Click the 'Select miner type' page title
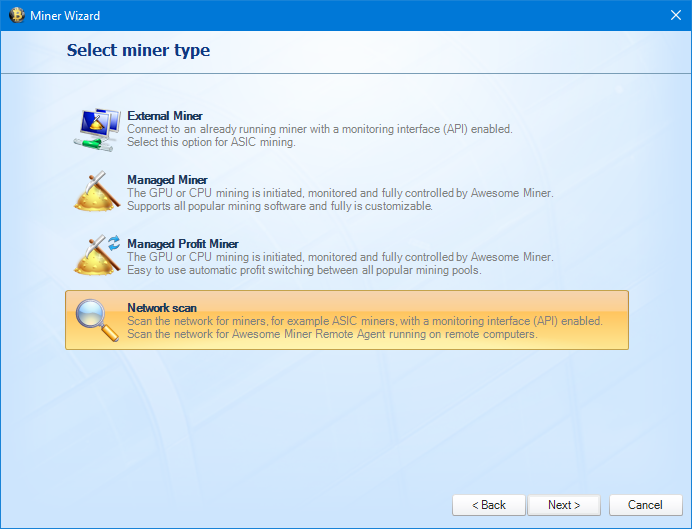 (x=138, y=50)
